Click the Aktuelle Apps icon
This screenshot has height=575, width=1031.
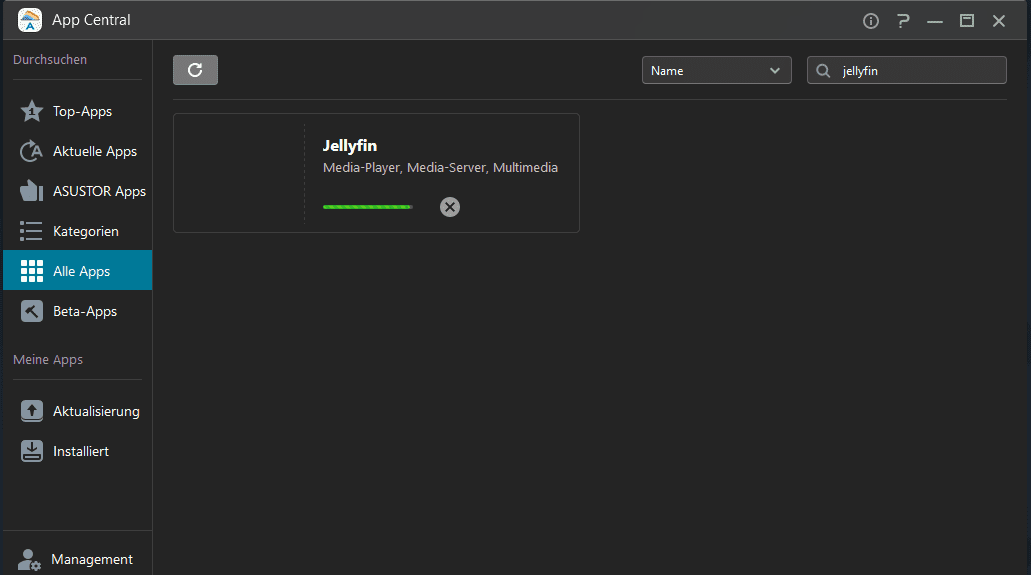click(32, 151)
